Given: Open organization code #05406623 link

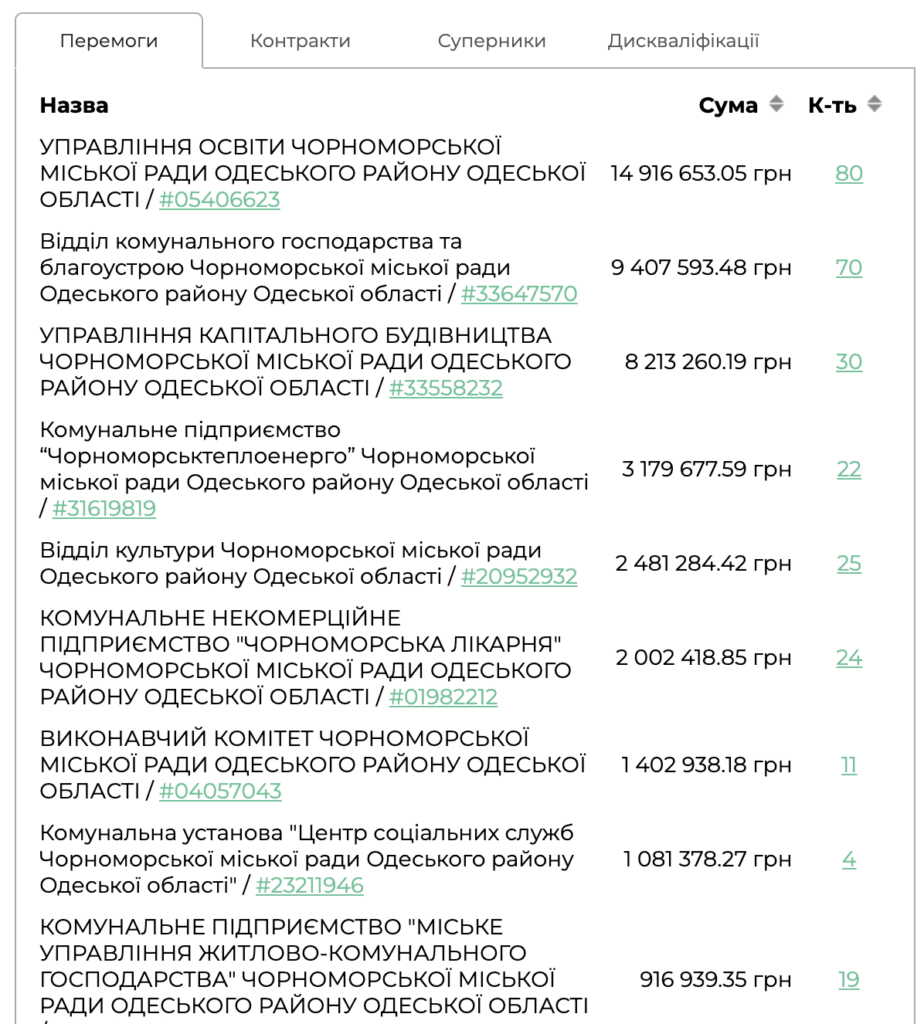Looking at the screenshot, I should 219,200.
